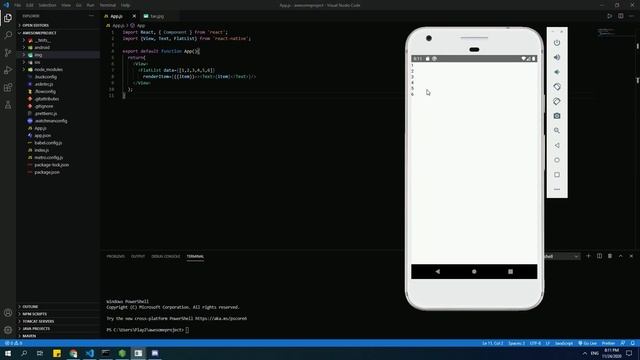640x360 pixels.
Task: Rotate emulator left
Action: tap(557, 87)
